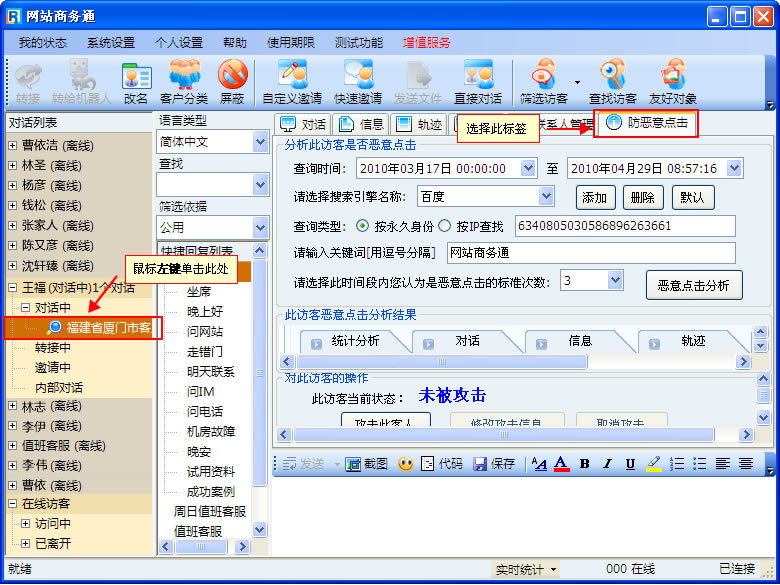This screenshot has height=585, width=780.
Task: Switch to the 轨迹 tab
Action: [419, 124]
